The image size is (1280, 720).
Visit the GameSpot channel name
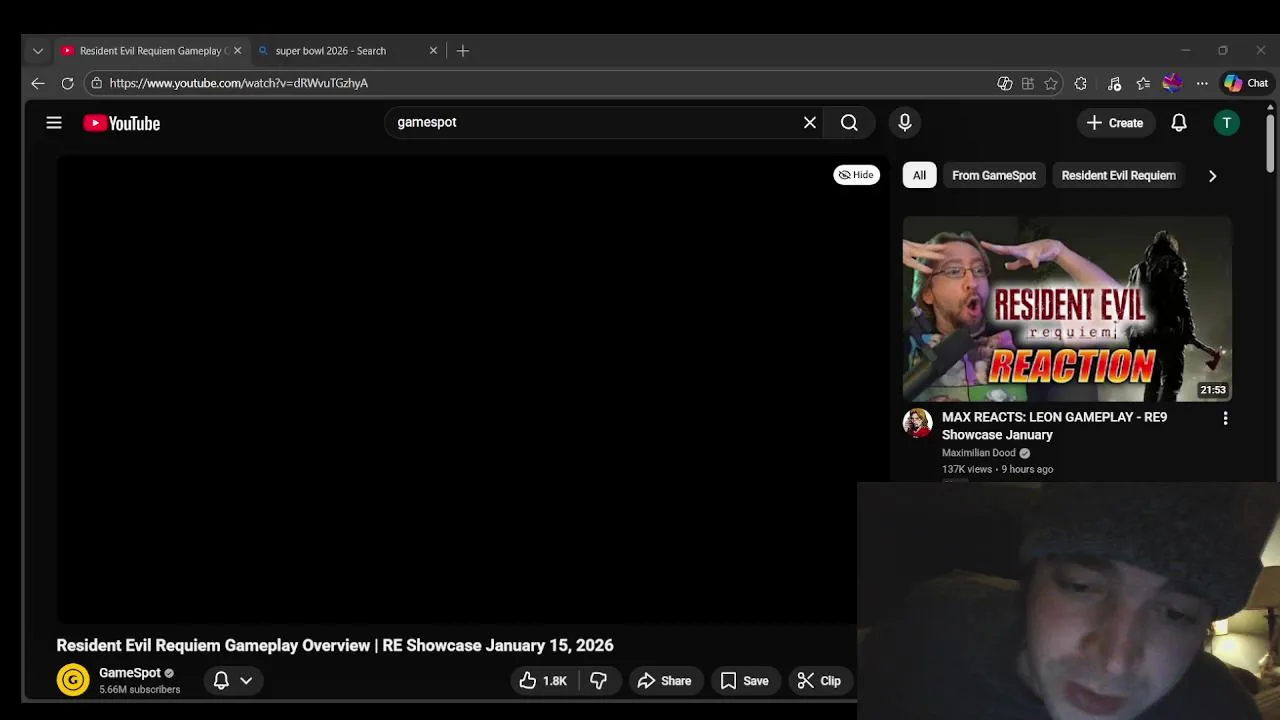130,673
